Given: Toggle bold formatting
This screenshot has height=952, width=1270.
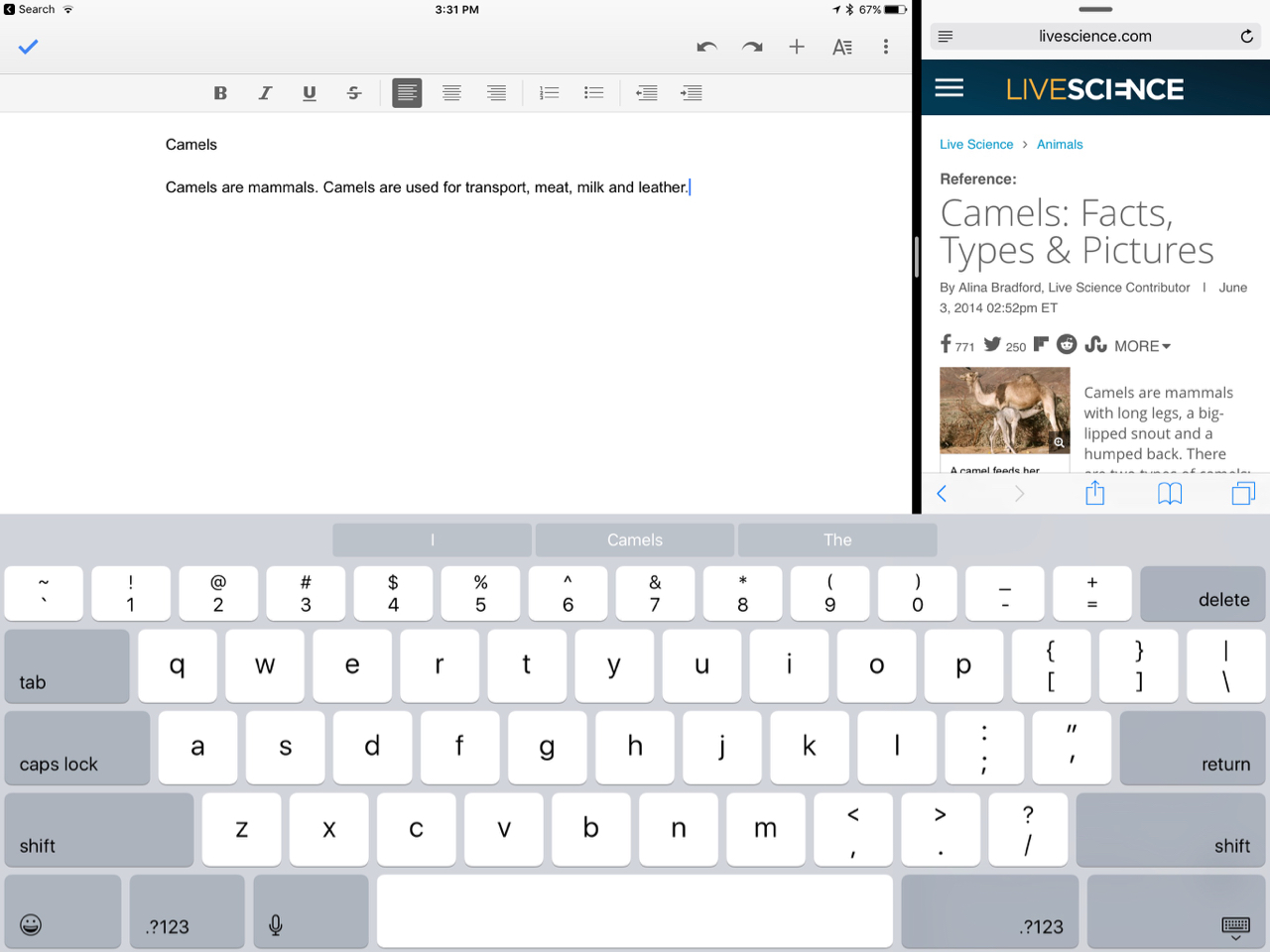Looking at the screenshot, I should pyautogui.click(x=220, y=92).
